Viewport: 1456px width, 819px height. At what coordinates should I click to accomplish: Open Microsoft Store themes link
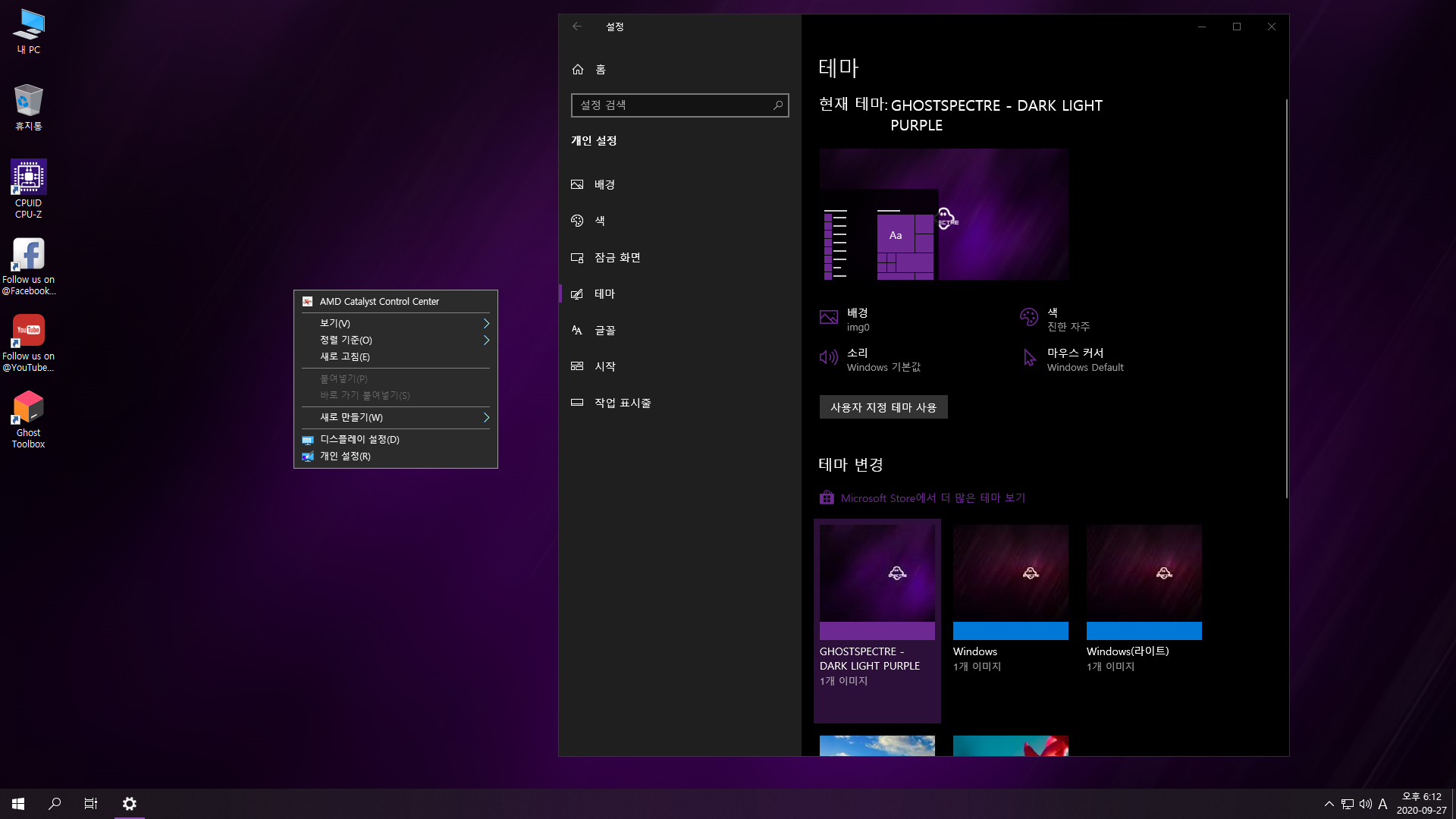pos(932,497)
